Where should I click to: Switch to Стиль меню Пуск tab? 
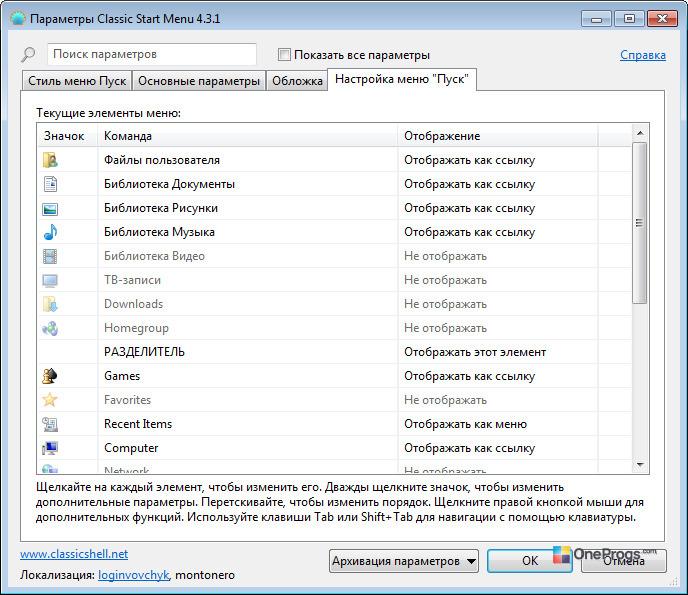tap(77, 81)
